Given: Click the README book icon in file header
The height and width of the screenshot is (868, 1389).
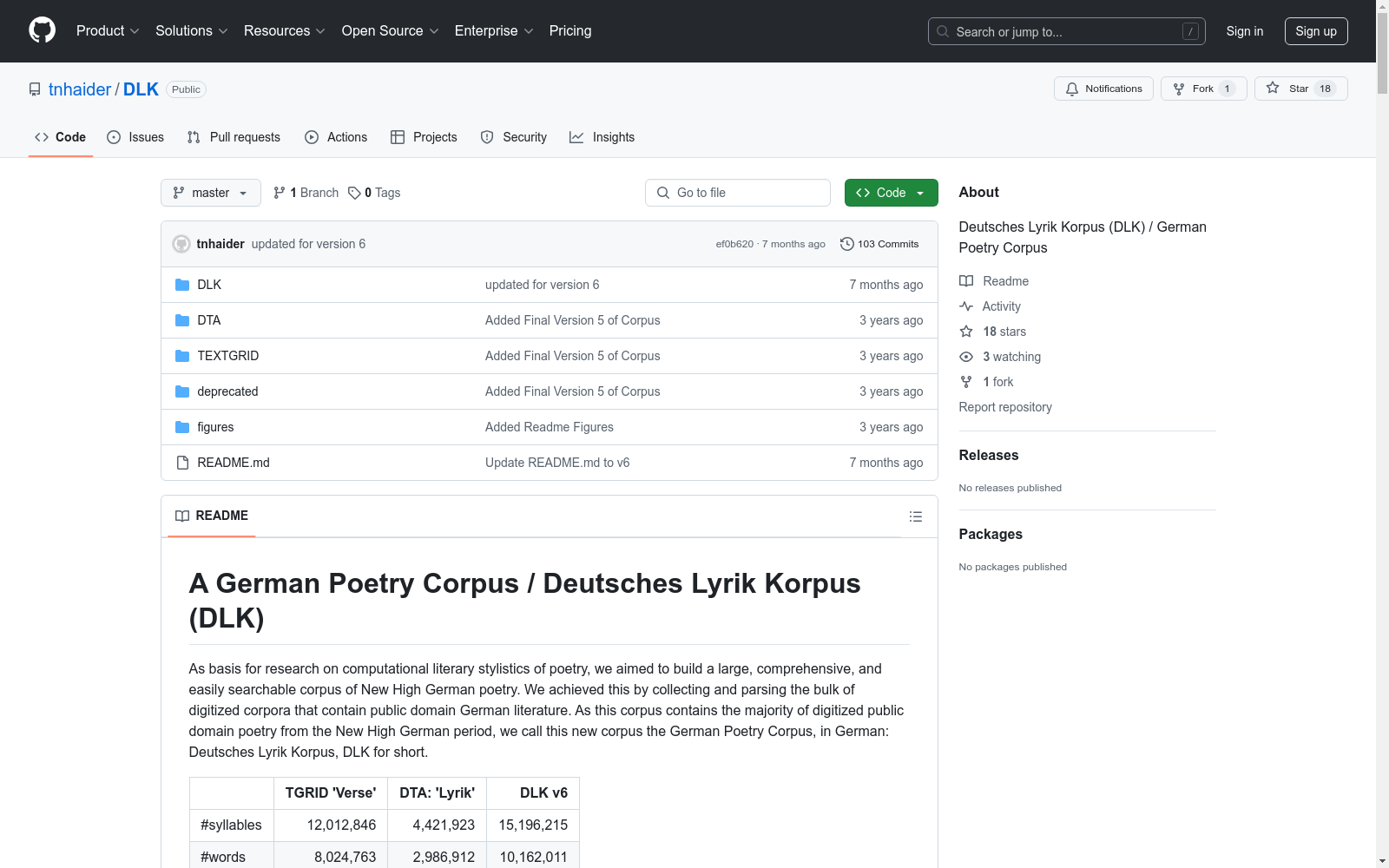Looking at the screenshot, I should click(x=182, y=516).
